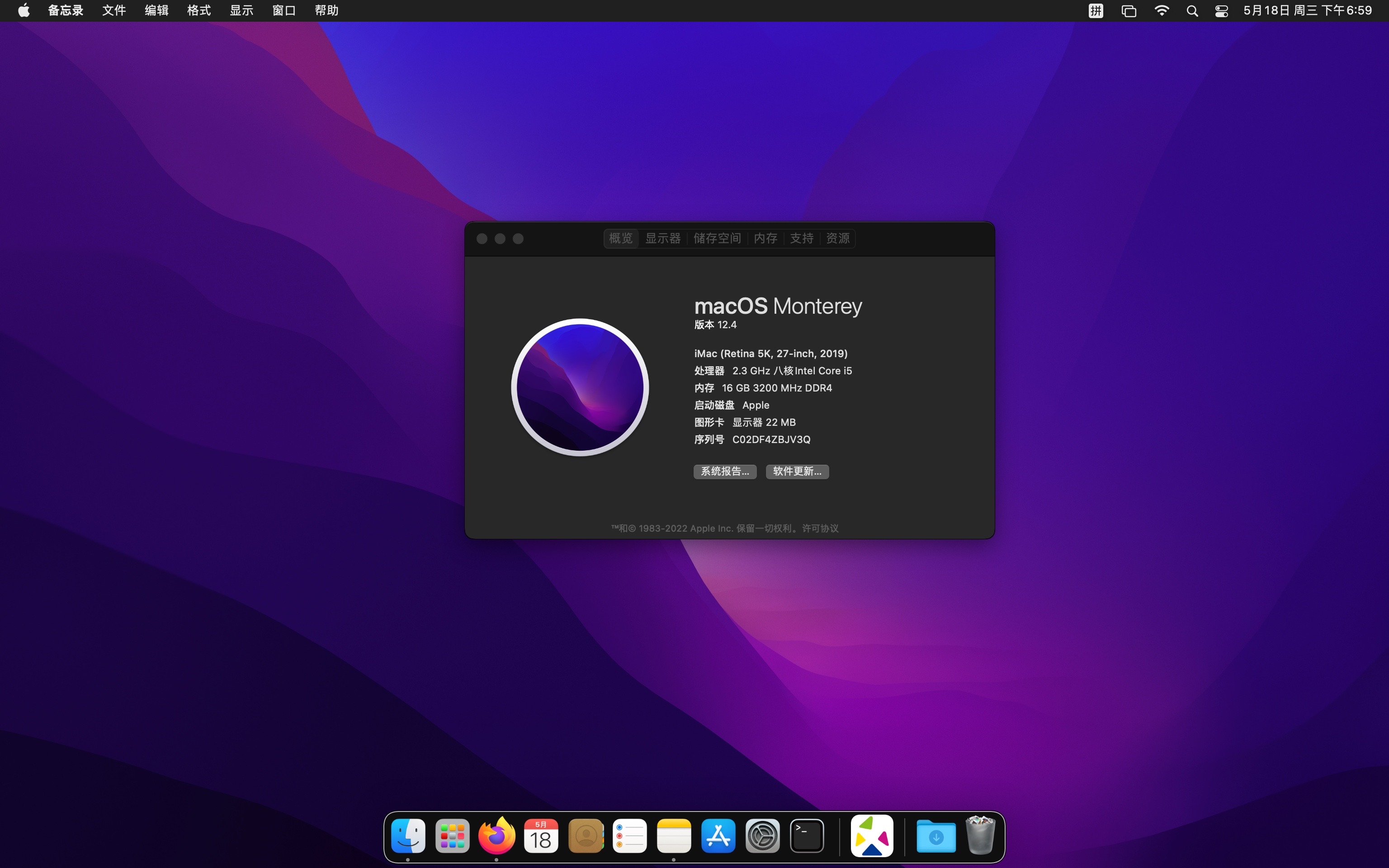Open the 编辑 menu
The image size is (1389, 868).
(156, 10)
